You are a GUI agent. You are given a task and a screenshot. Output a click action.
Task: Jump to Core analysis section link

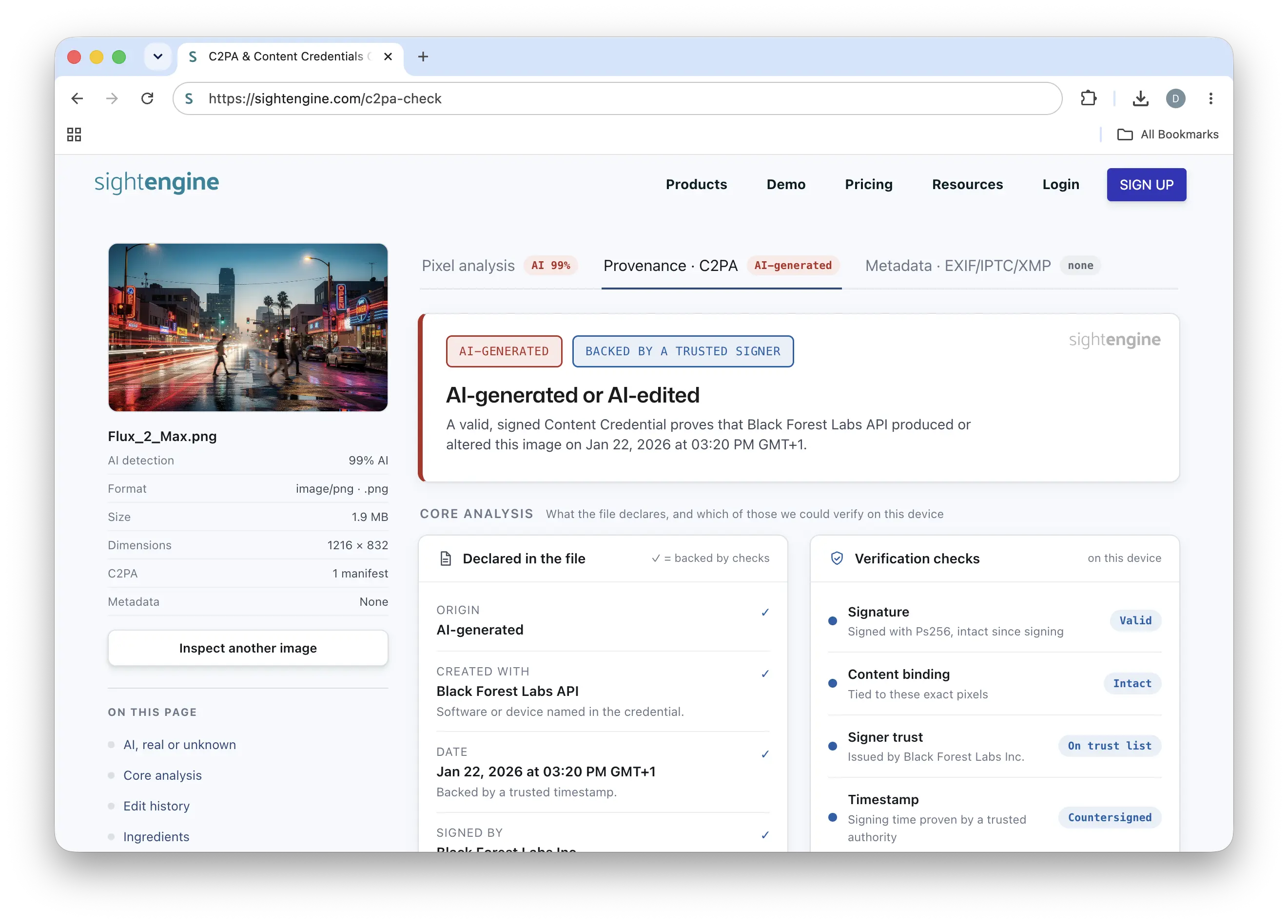162,775
